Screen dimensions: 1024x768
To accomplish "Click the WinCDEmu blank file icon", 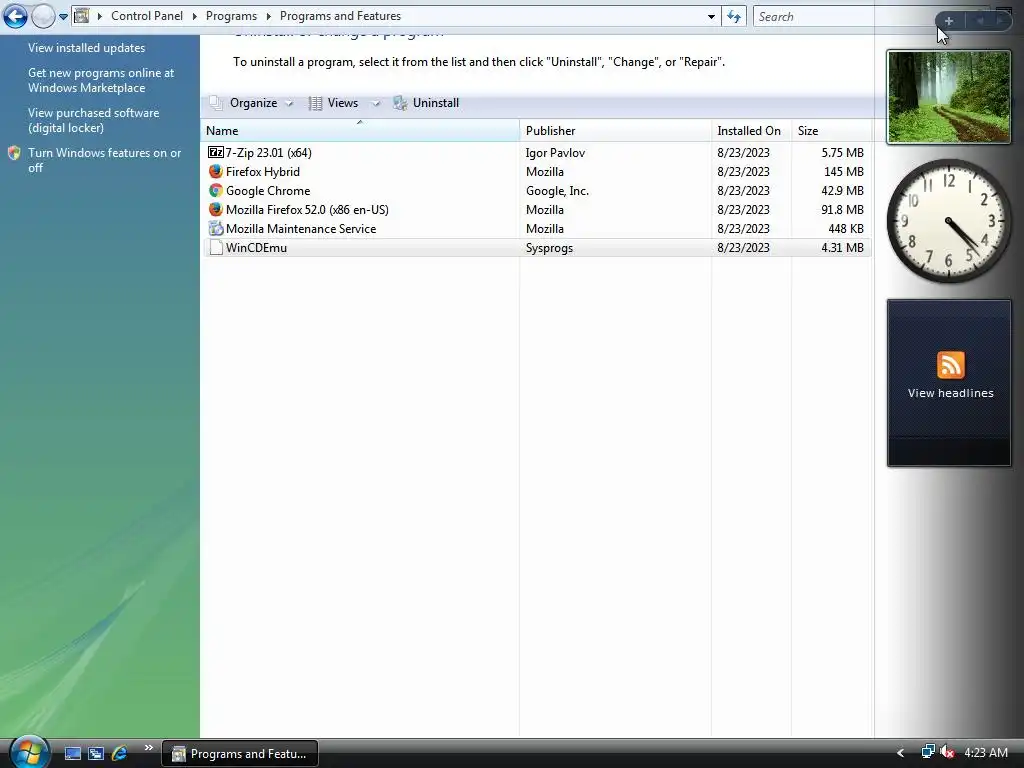I will pos(216,248).
